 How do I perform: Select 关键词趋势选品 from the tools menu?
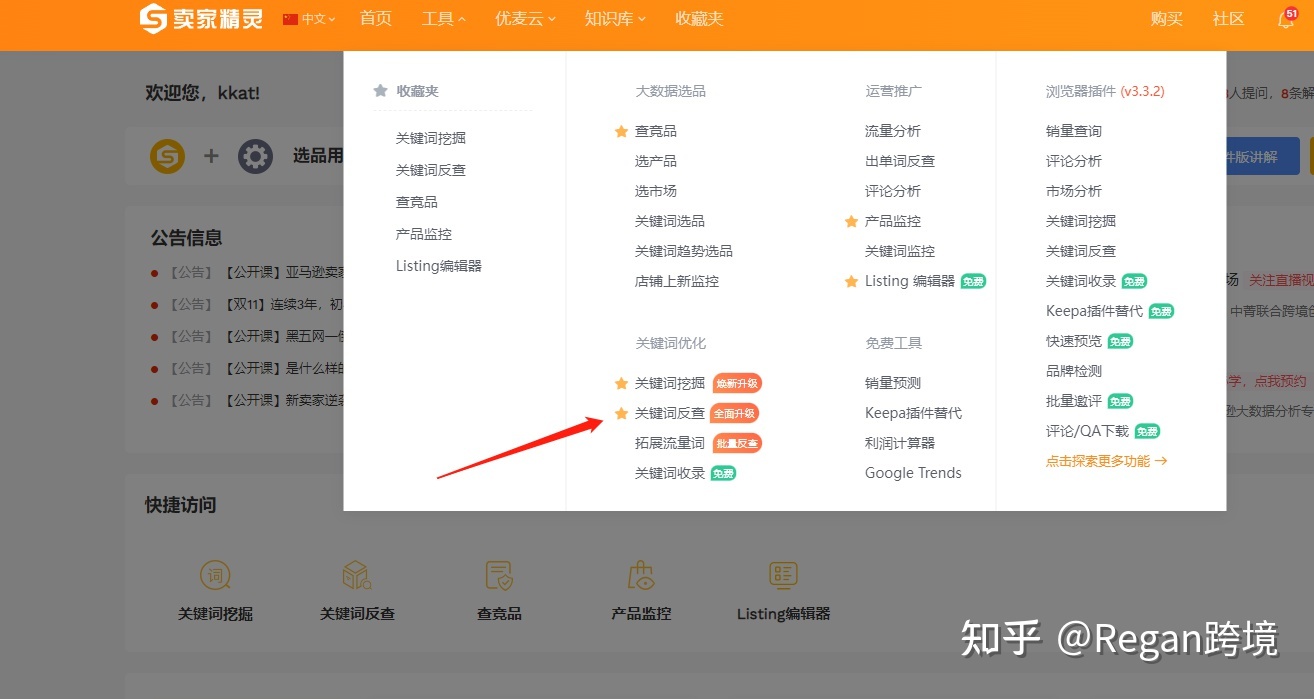(x=683, y=251)
